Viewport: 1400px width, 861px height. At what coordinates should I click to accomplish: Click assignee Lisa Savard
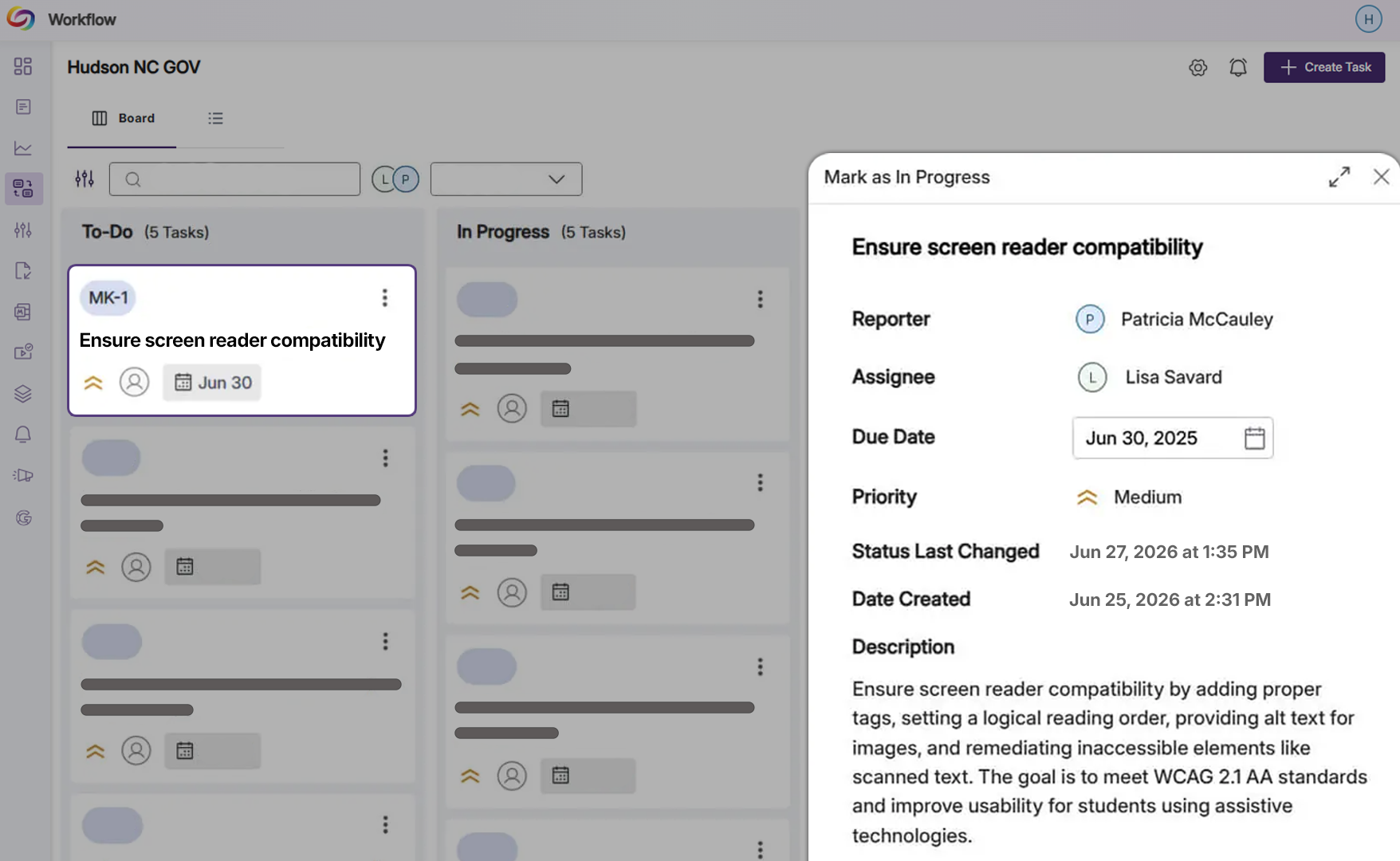(1149, 377)
